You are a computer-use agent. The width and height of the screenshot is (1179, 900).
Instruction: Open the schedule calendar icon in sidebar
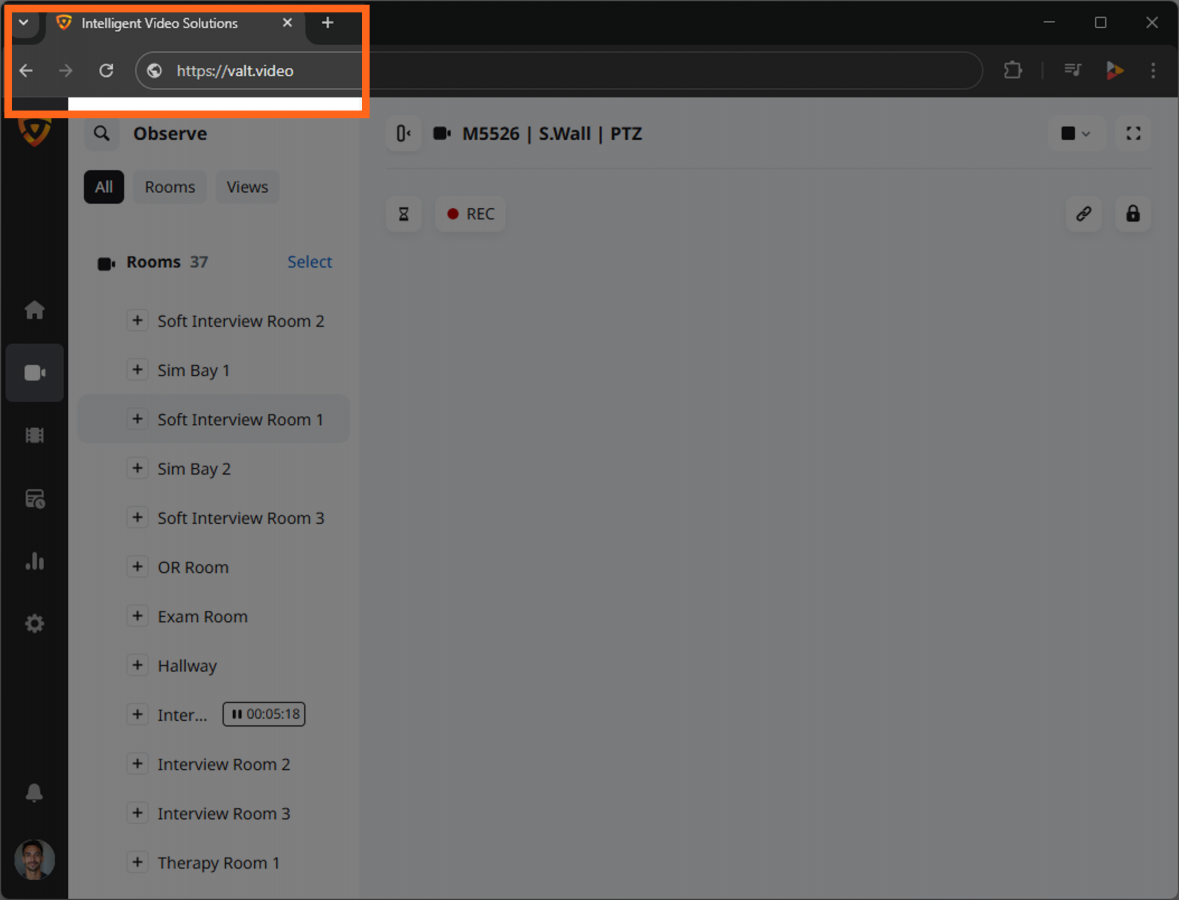pos(35,498)
